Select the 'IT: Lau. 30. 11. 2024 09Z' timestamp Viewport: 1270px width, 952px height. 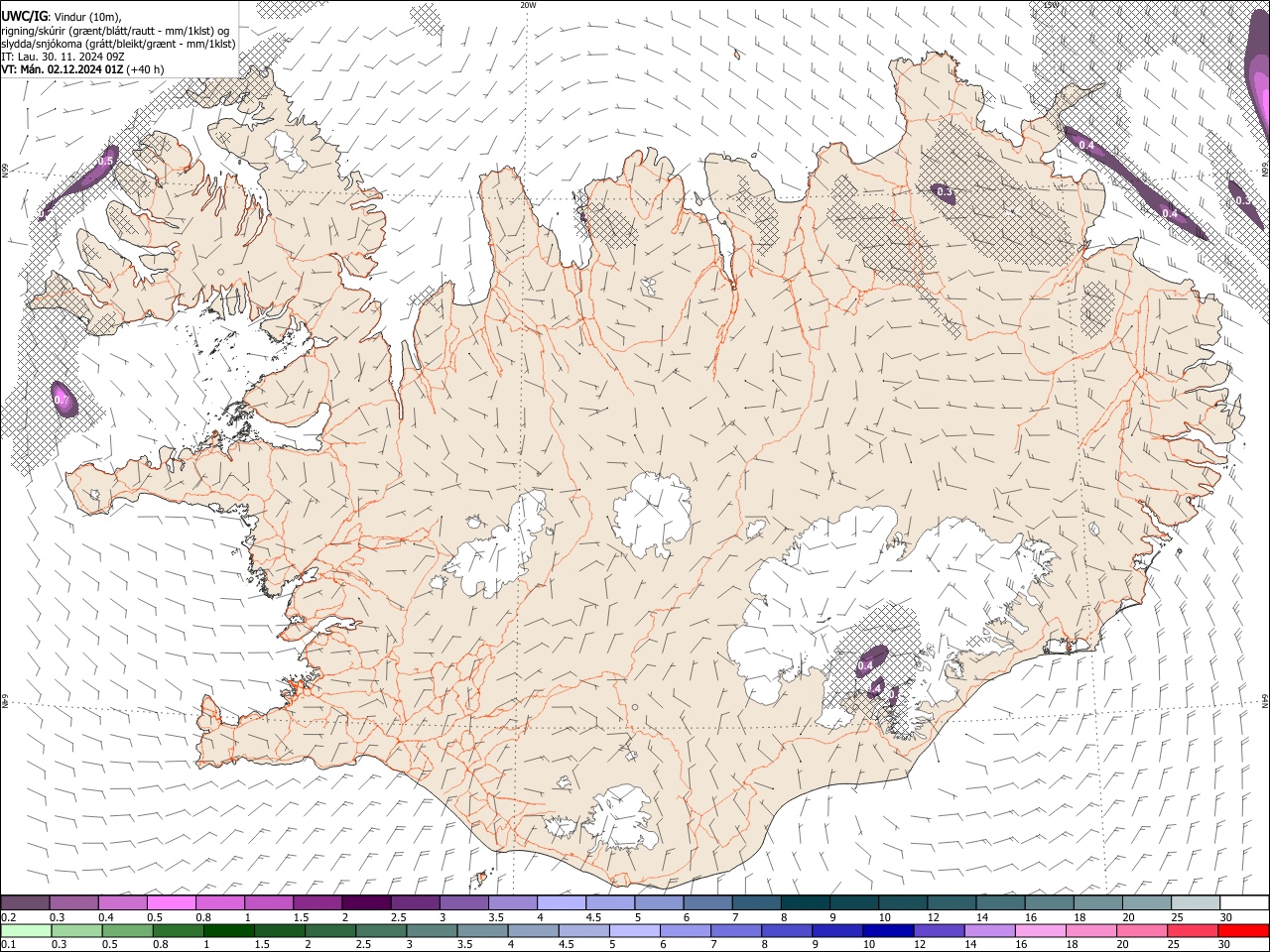(63, 57)
